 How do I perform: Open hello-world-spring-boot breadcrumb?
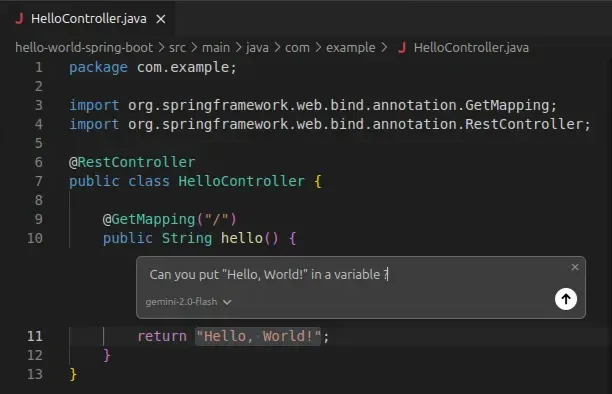[x=84, y=48]
